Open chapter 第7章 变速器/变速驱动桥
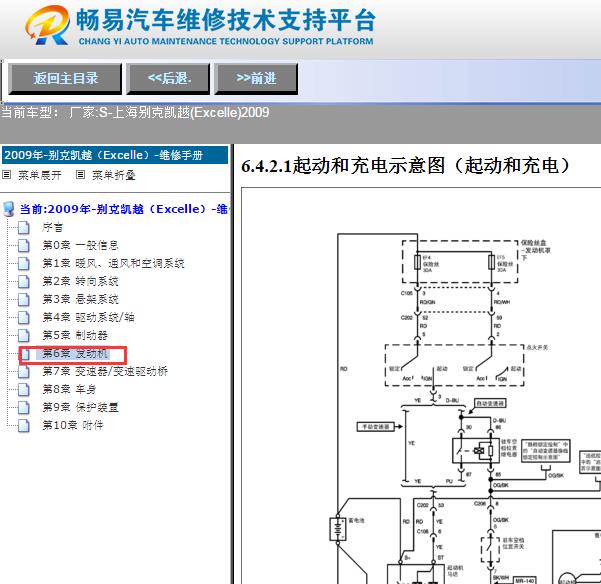 coord(105,371)
